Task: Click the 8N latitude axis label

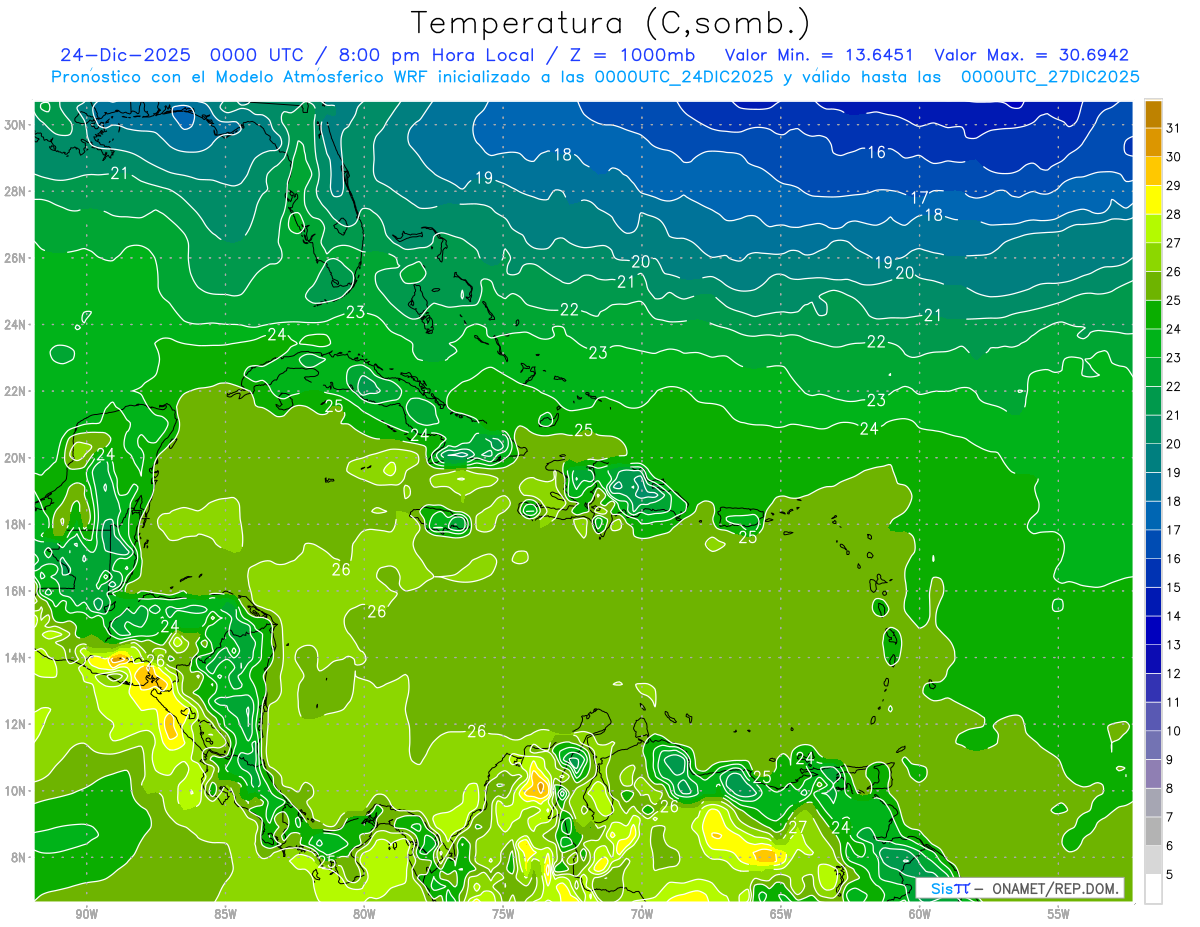Action: point(20,857)
